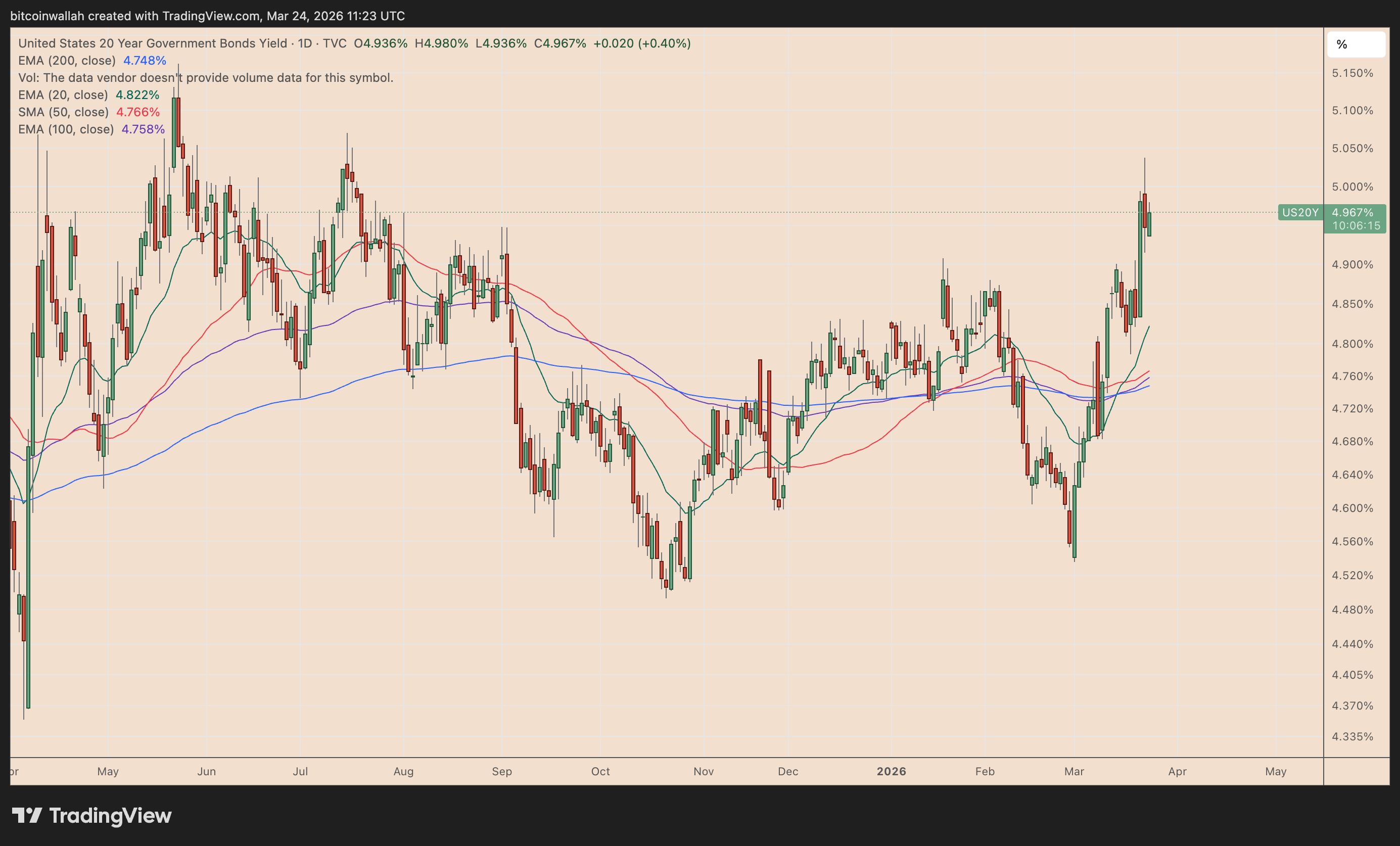
Task: Select the Mar label on time axis
Action: click(1074, 771)
